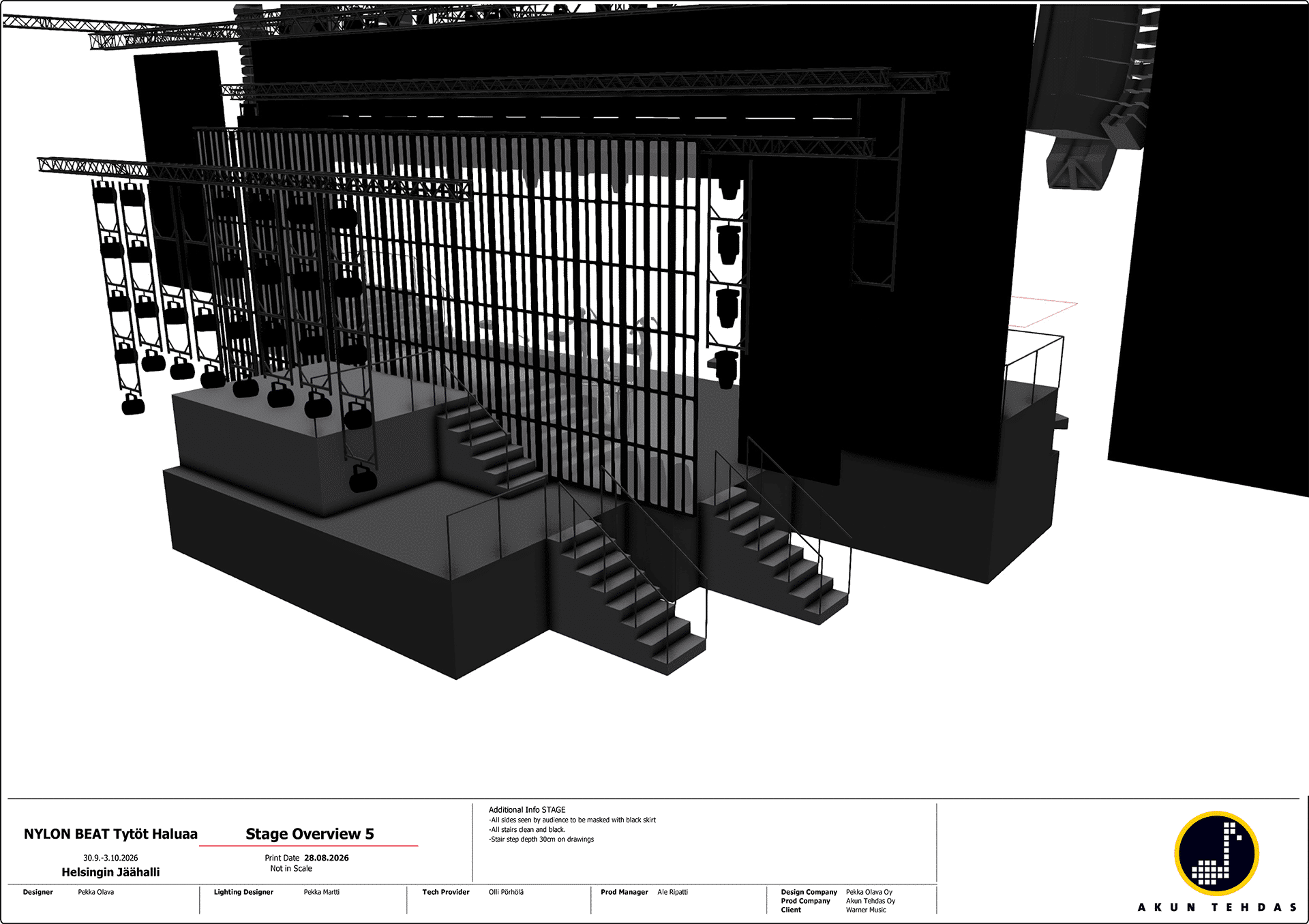Click the Akun Tehdas circular logo
Image resolution: width=1309 pixels, height=924 pixels.
1217,853
